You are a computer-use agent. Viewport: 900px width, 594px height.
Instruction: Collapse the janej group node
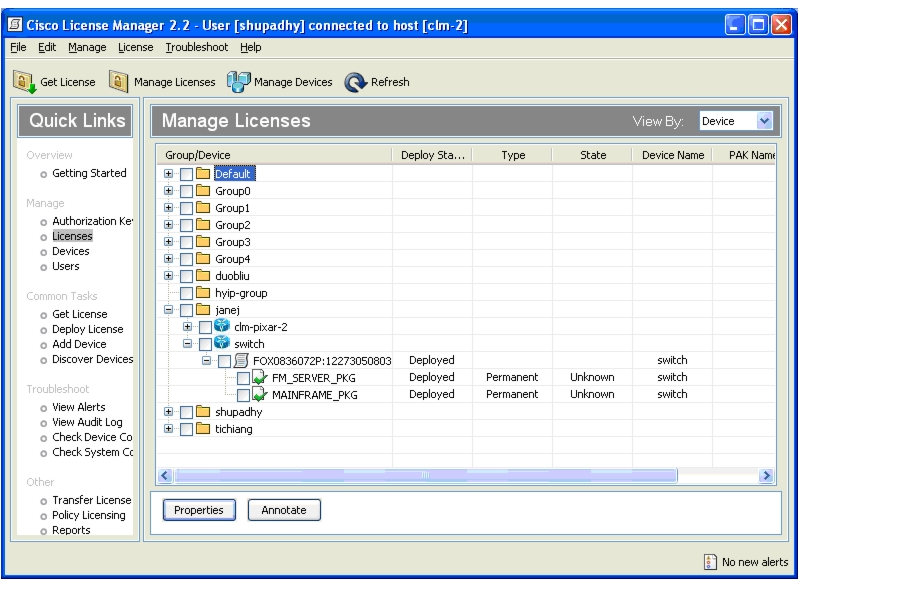coord(168,310)
